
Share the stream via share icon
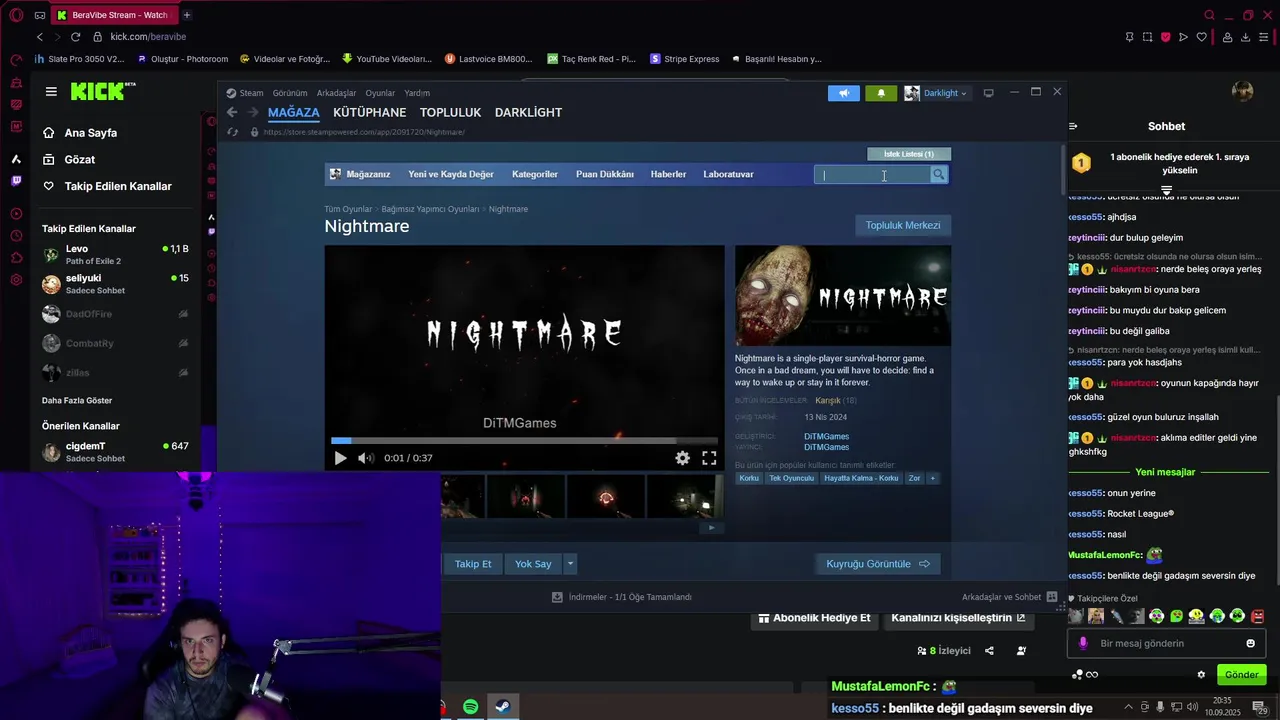click(x=989, y=651)
